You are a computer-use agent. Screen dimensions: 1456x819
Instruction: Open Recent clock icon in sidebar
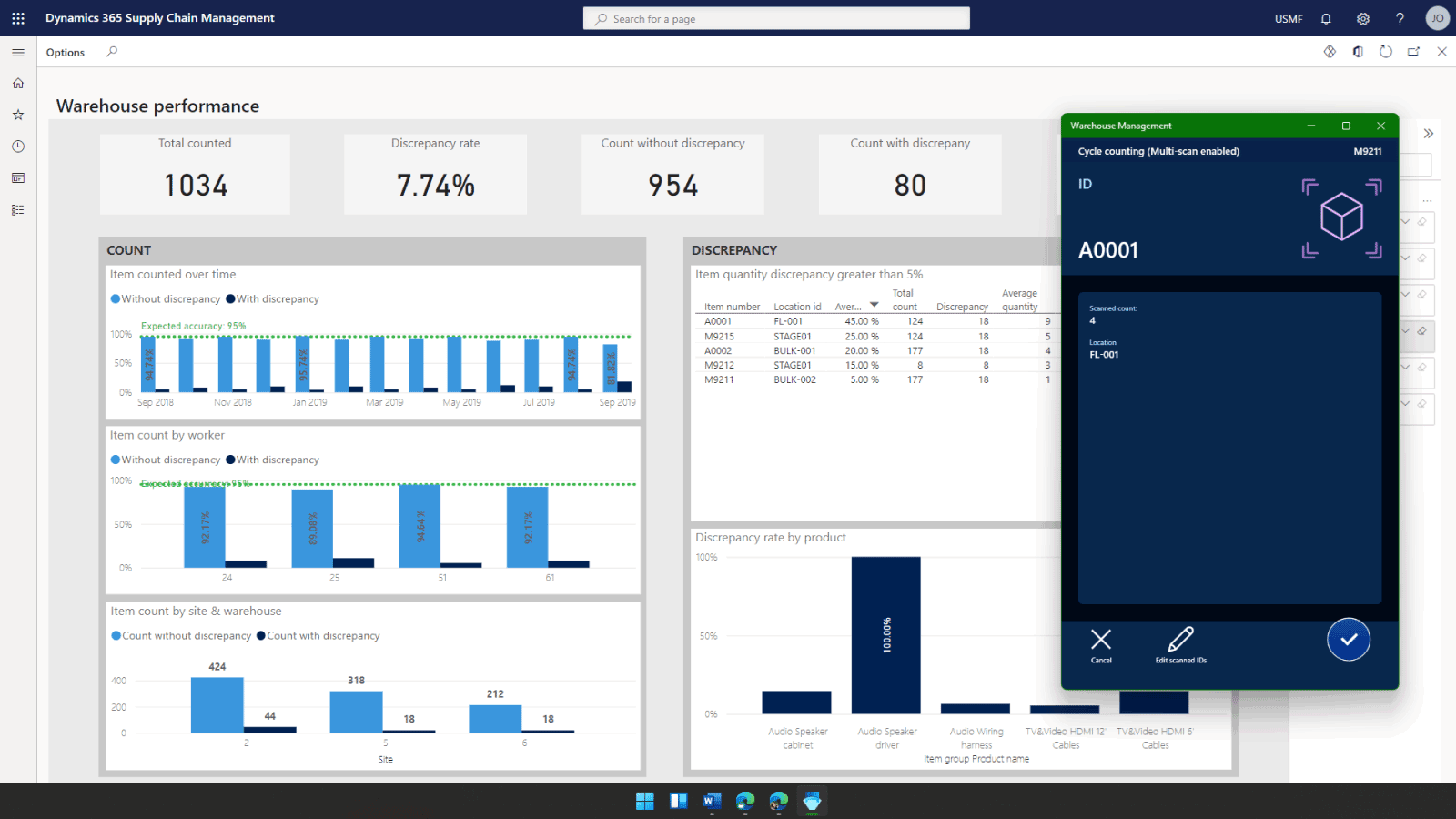coord(18,147)
